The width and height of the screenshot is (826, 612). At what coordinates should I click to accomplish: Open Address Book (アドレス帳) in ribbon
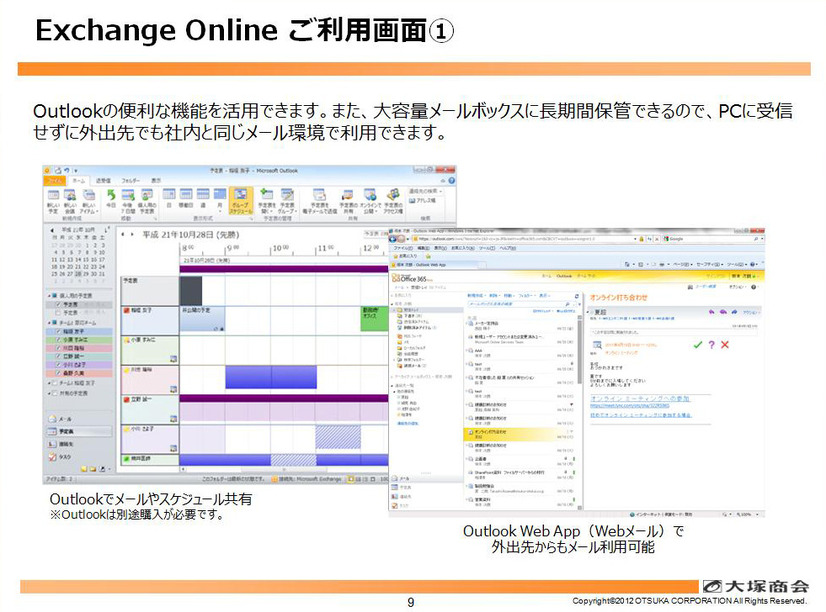422,201
